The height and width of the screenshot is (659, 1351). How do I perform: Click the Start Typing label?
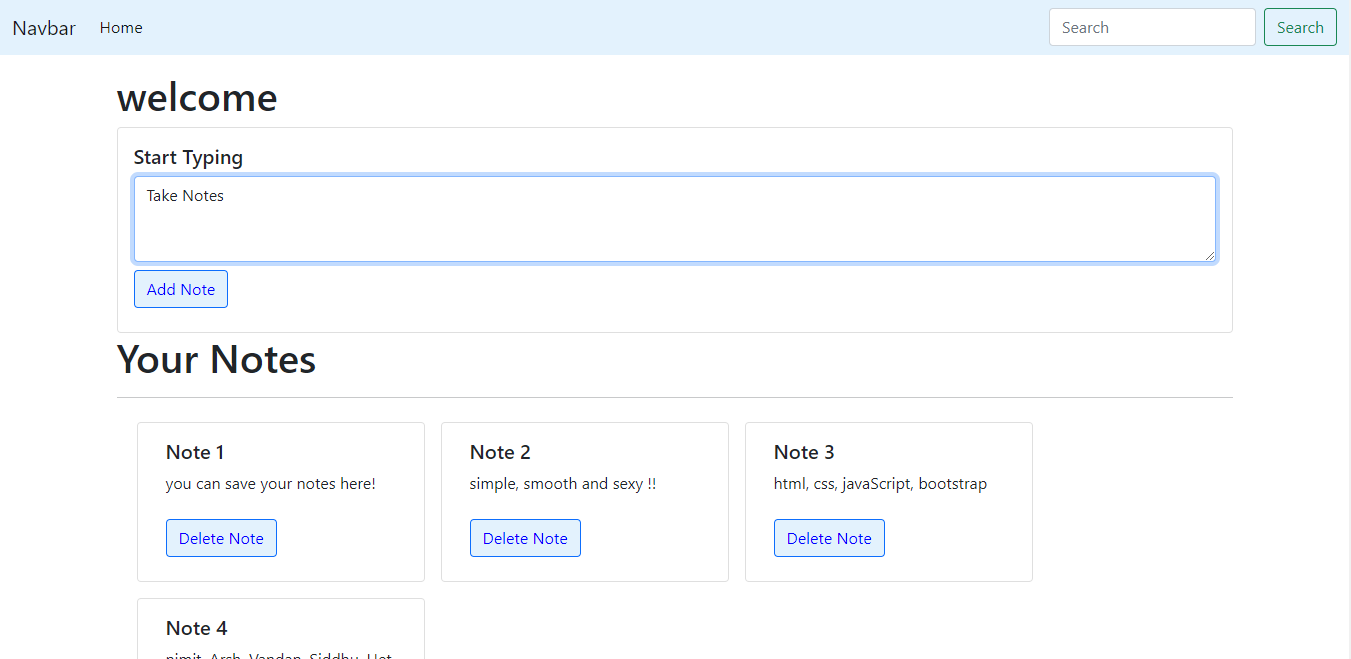pyautogui.click(x=188, y=157)
